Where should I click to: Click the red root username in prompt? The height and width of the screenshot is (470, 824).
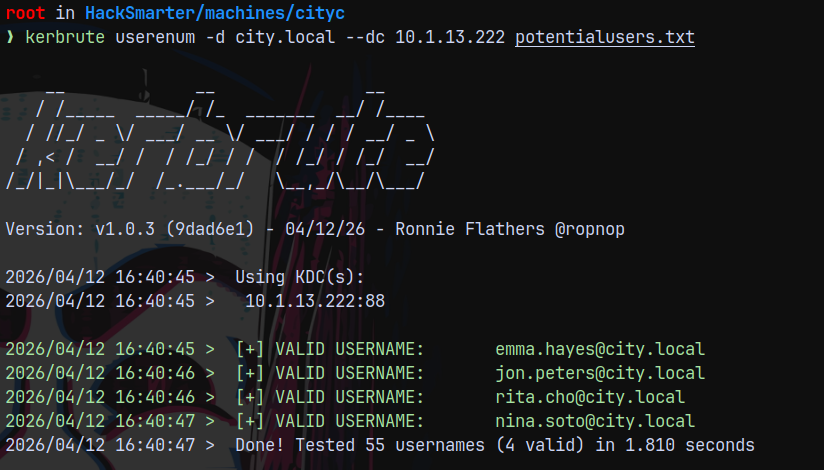click(25, 13)
